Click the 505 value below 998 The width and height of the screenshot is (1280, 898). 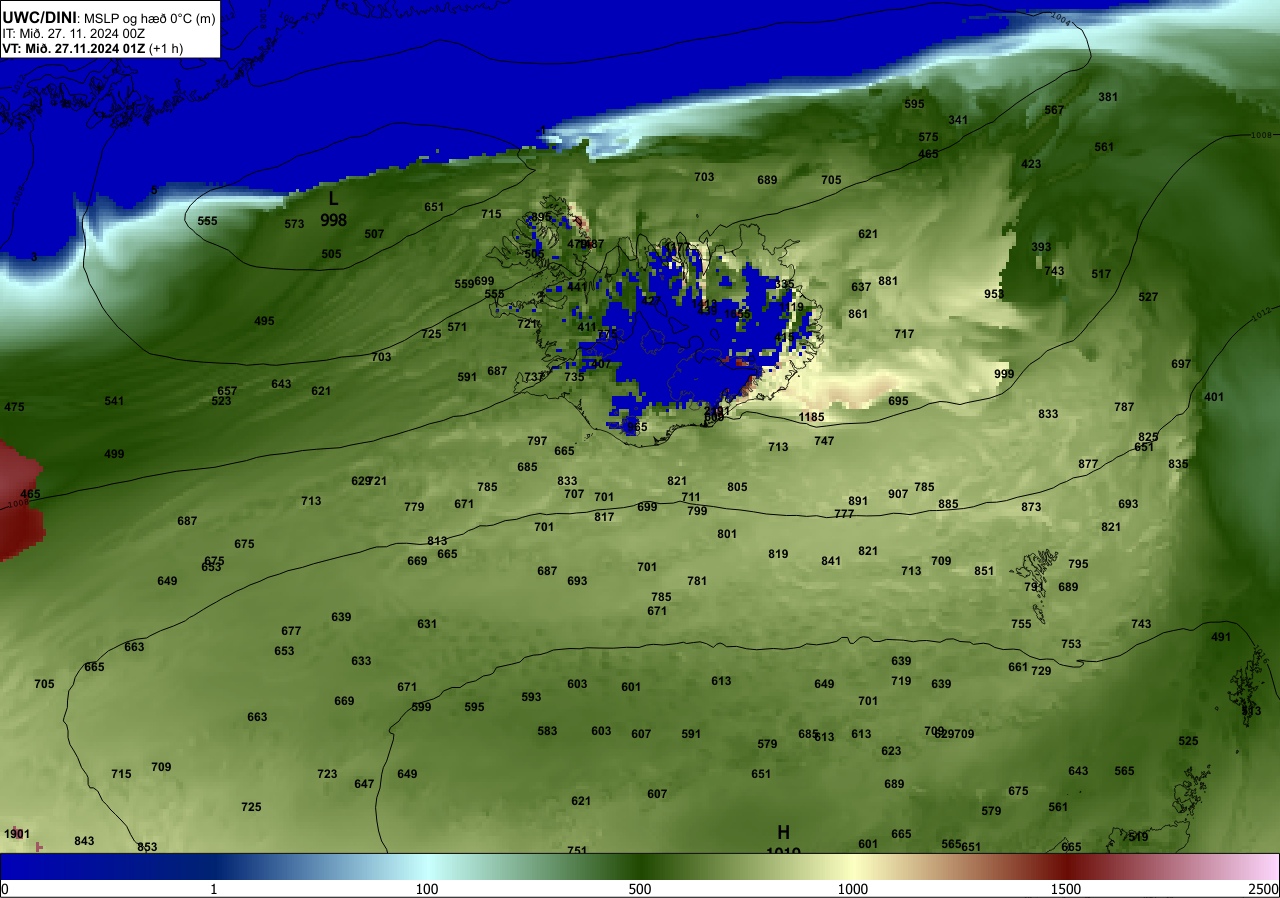click(x=331, y=254)
